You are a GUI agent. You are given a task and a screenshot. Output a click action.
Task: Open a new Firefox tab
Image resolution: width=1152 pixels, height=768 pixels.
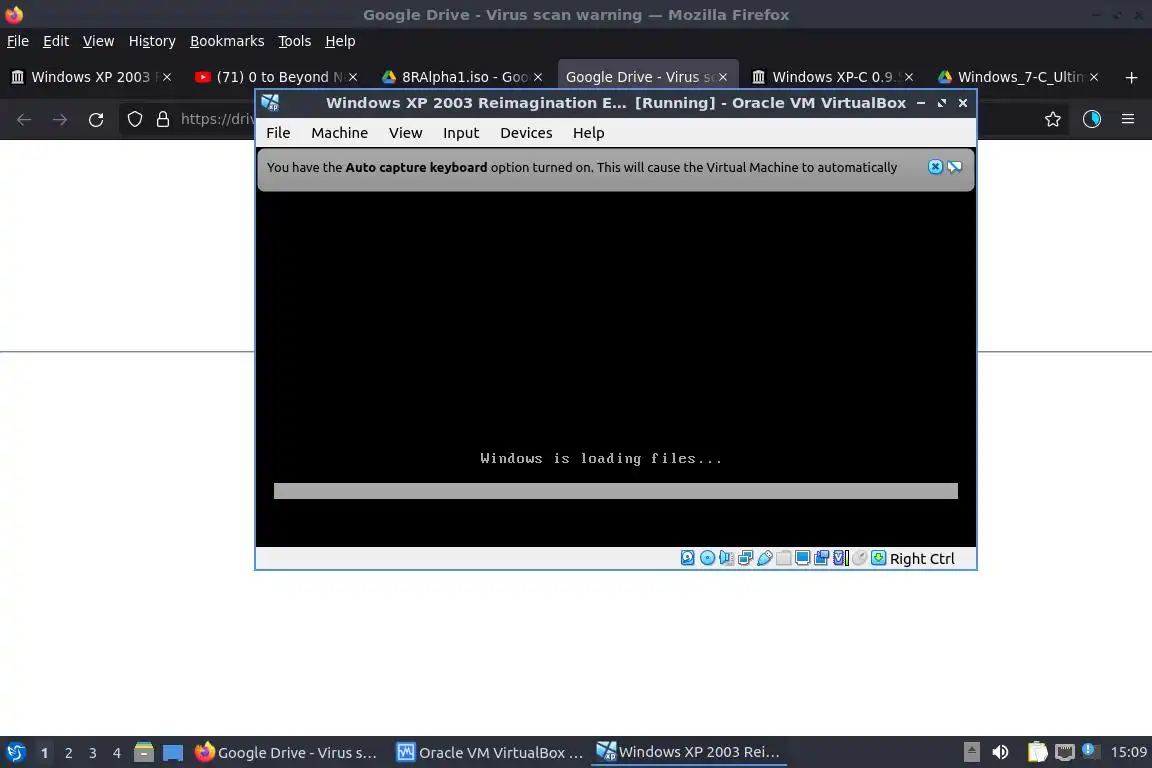[1131, 77]
